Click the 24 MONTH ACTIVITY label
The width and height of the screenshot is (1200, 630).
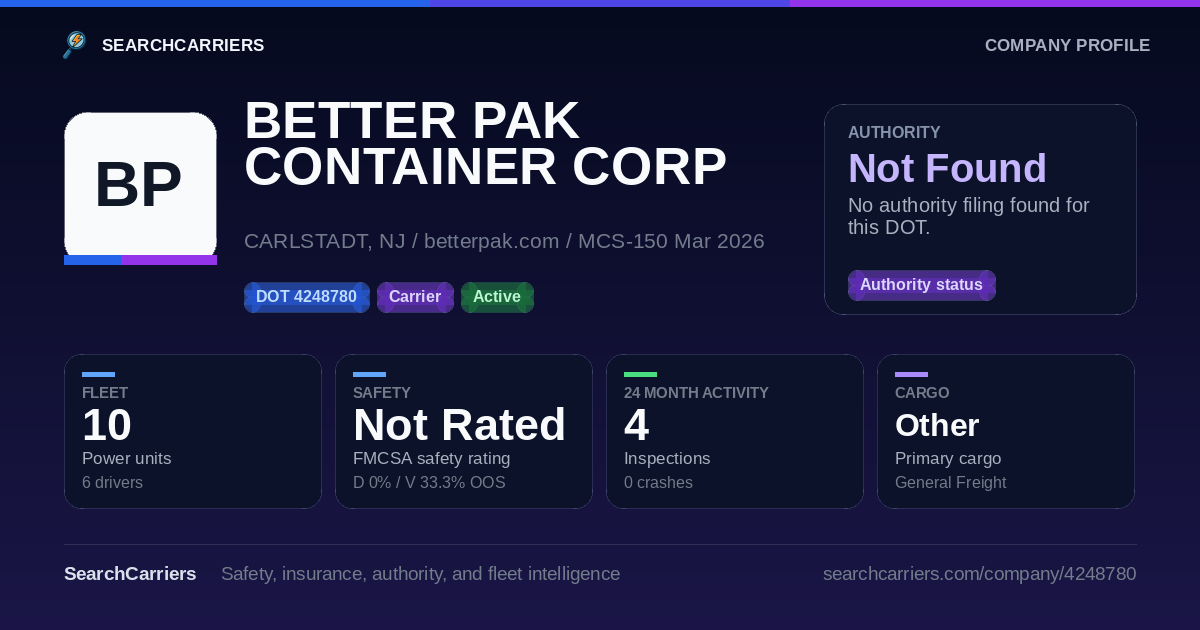pyautogui.click(x=696, y=393)
